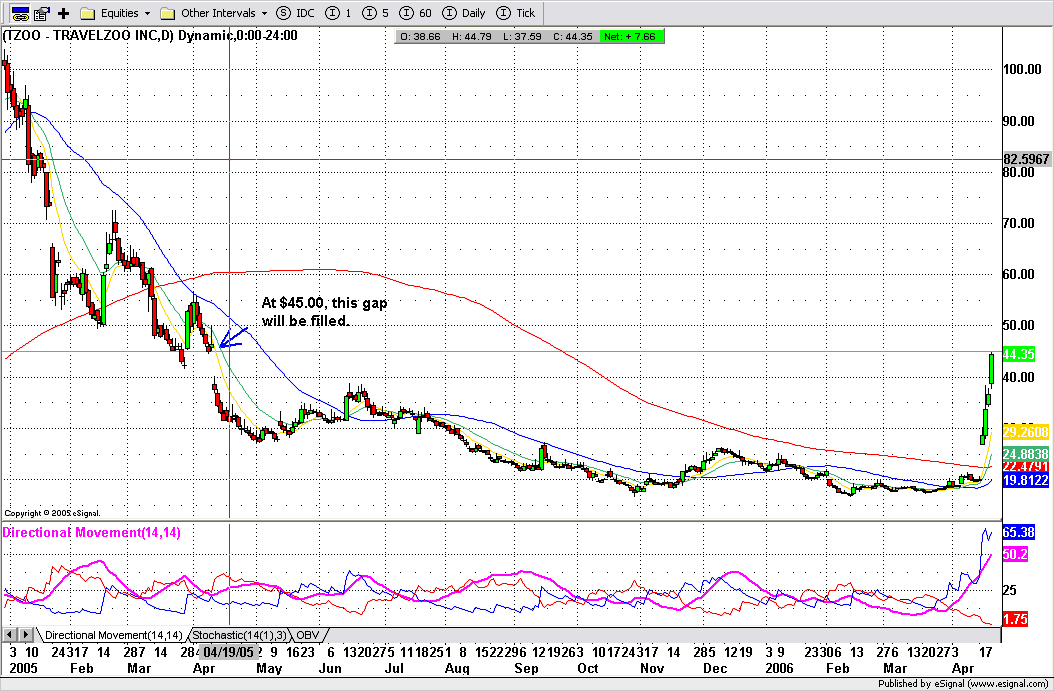Viewport: 1054px width, 691px height.
Task: Switch to the Tick interval
Action: [x=516, y=13]
